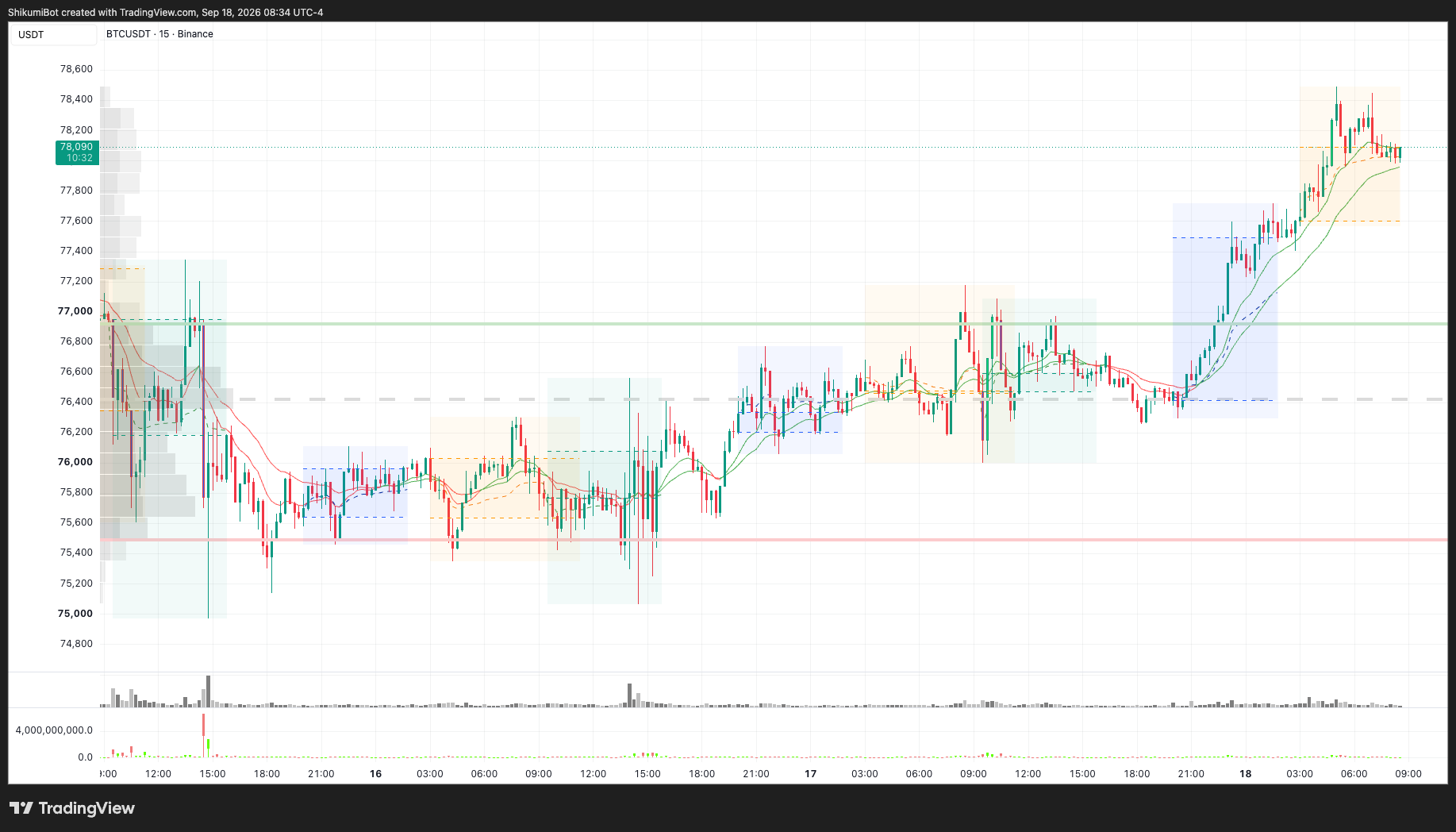This screenshot has height=832, width=1456.
Task: Click the 78,600 price axis label
Action: coord(76,69)
